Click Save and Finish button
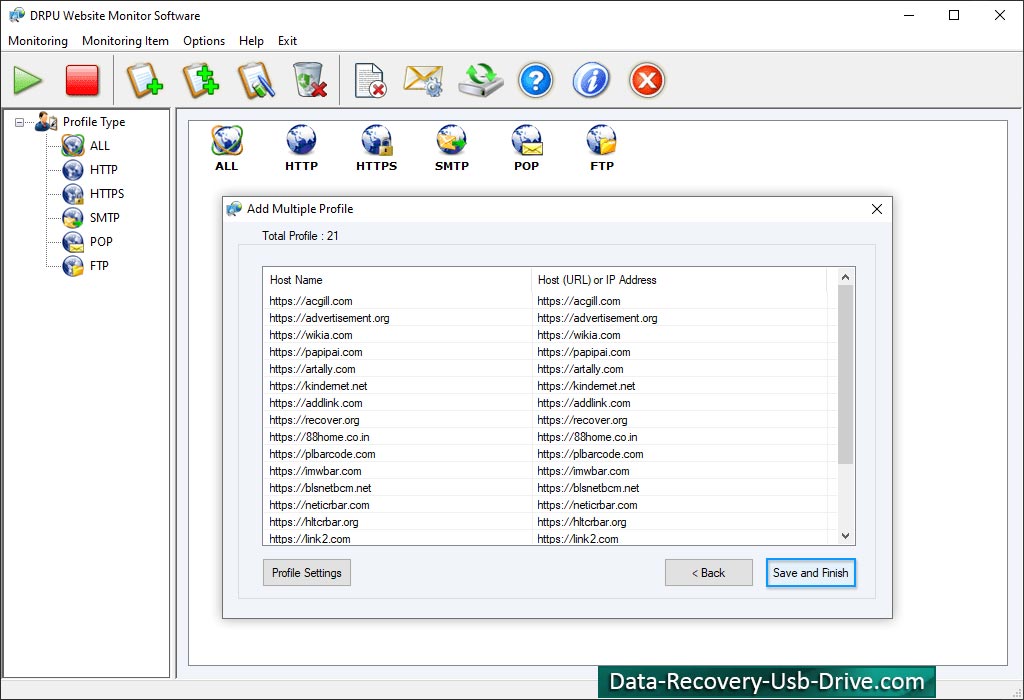Screen dimensions: 1024x700 tap(810, 573)
